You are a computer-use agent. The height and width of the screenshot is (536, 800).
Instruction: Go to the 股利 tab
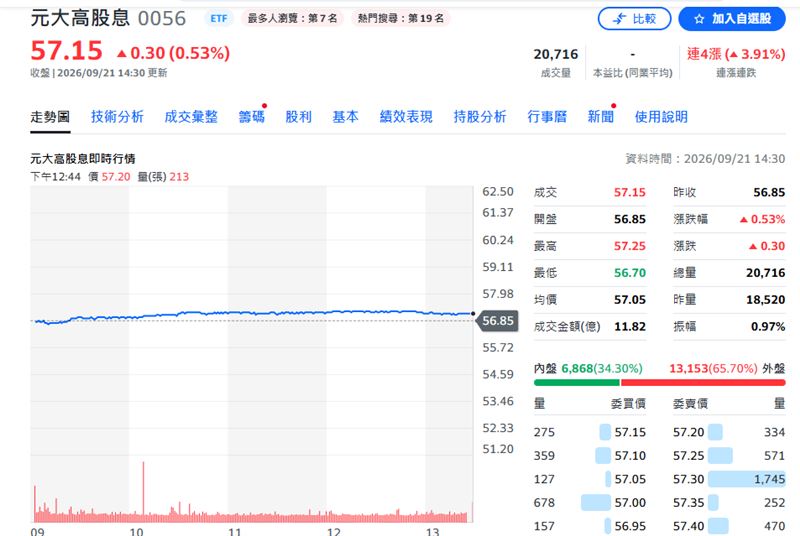pyautogui.click(x=298, y=117)
